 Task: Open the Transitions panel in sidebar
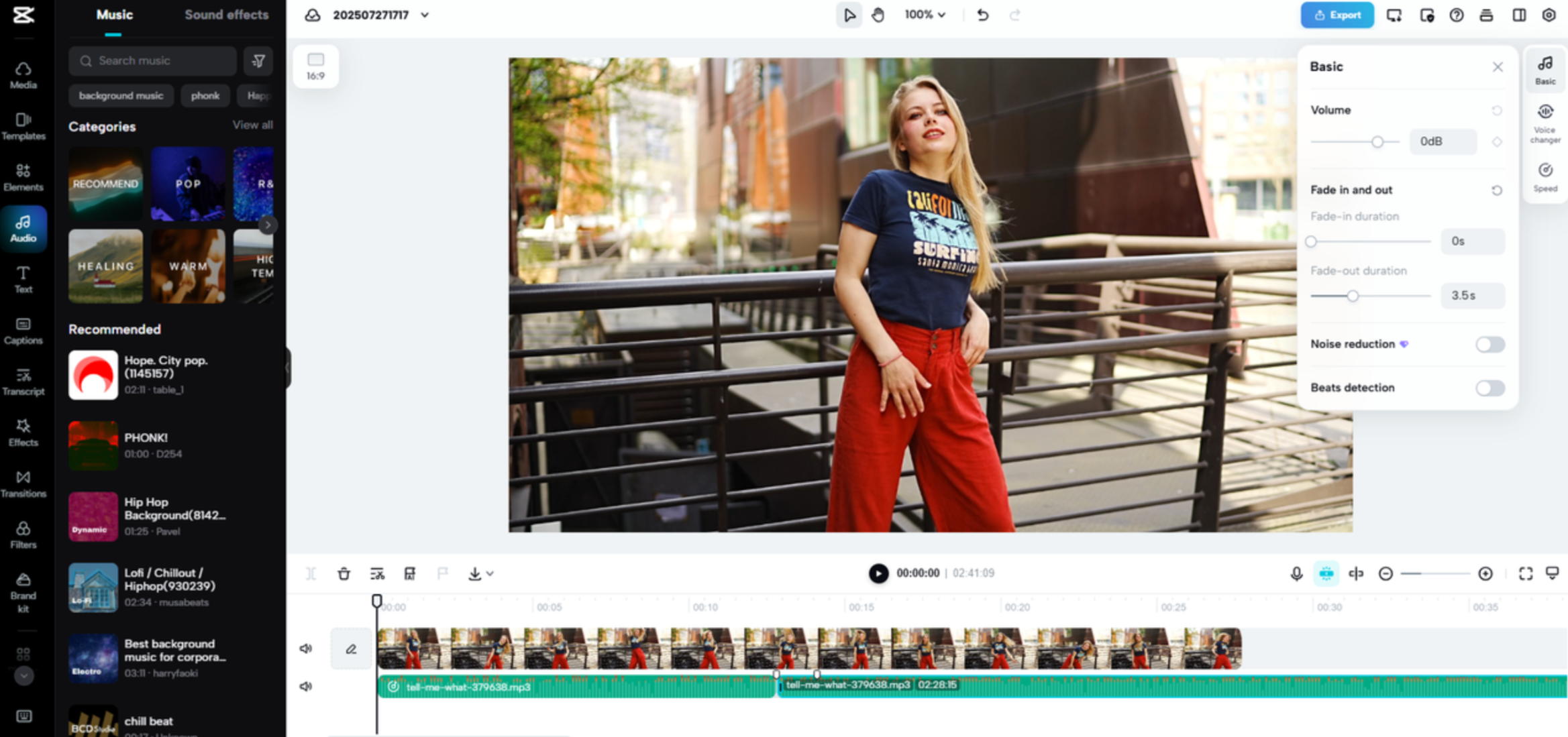(23, 483)
